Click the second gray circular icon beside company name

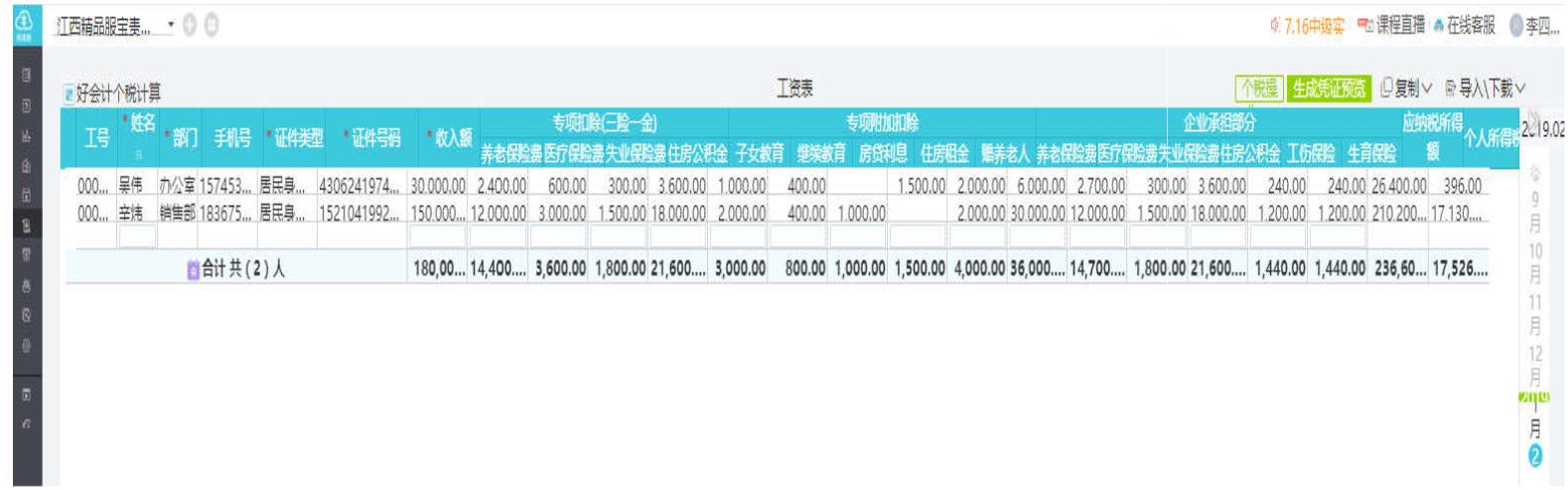click(x=212, y=25)
